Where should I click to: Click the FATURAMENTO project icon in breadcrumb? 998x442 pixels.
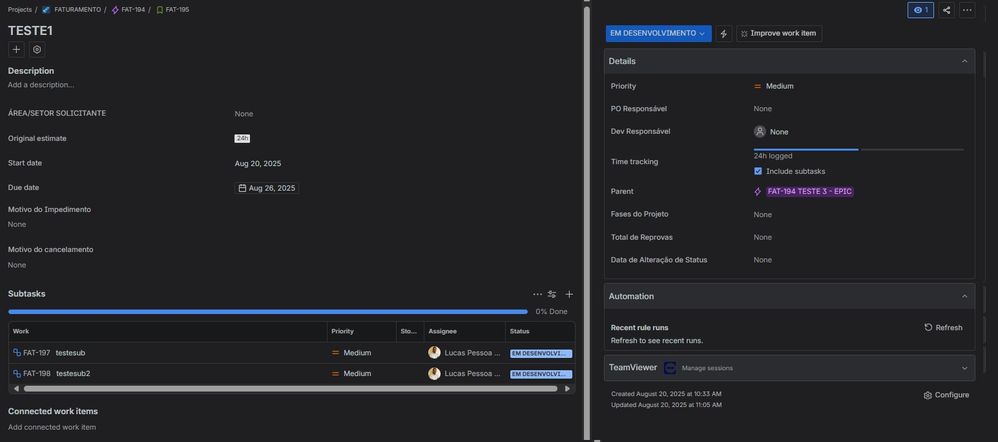coord(46,10)
